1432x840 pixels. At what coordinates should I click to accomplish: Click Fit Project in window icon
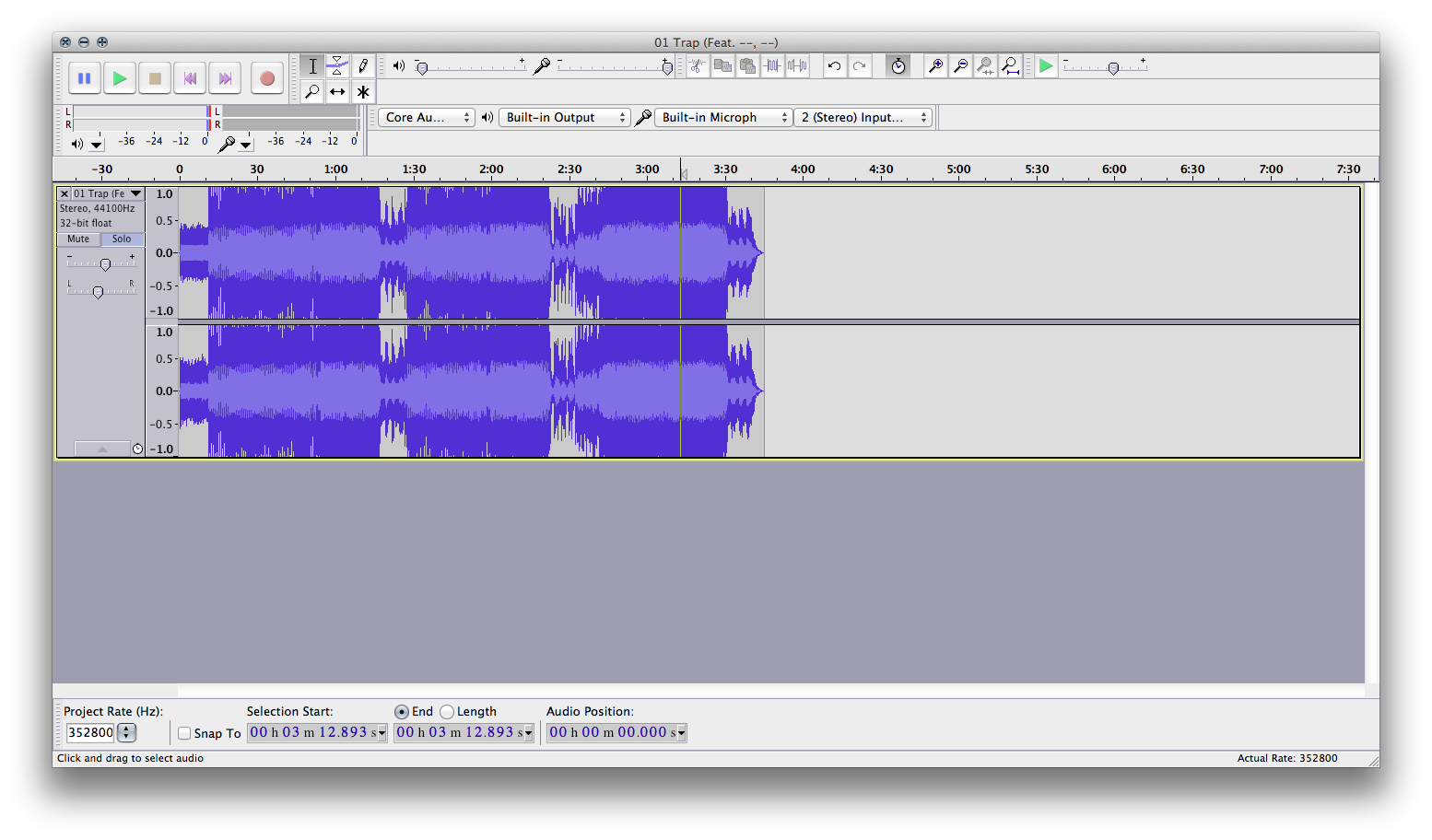[1010, 66]
